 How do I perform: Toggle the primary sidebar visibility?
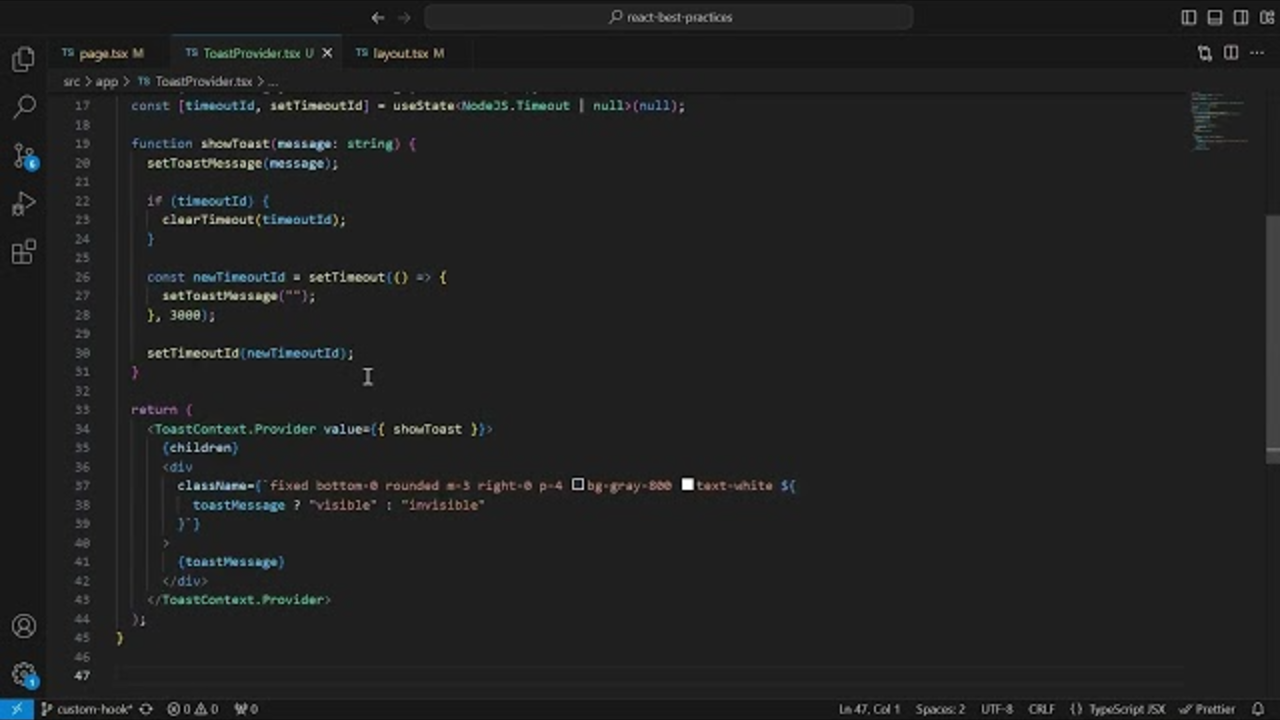coord(1189,17)
